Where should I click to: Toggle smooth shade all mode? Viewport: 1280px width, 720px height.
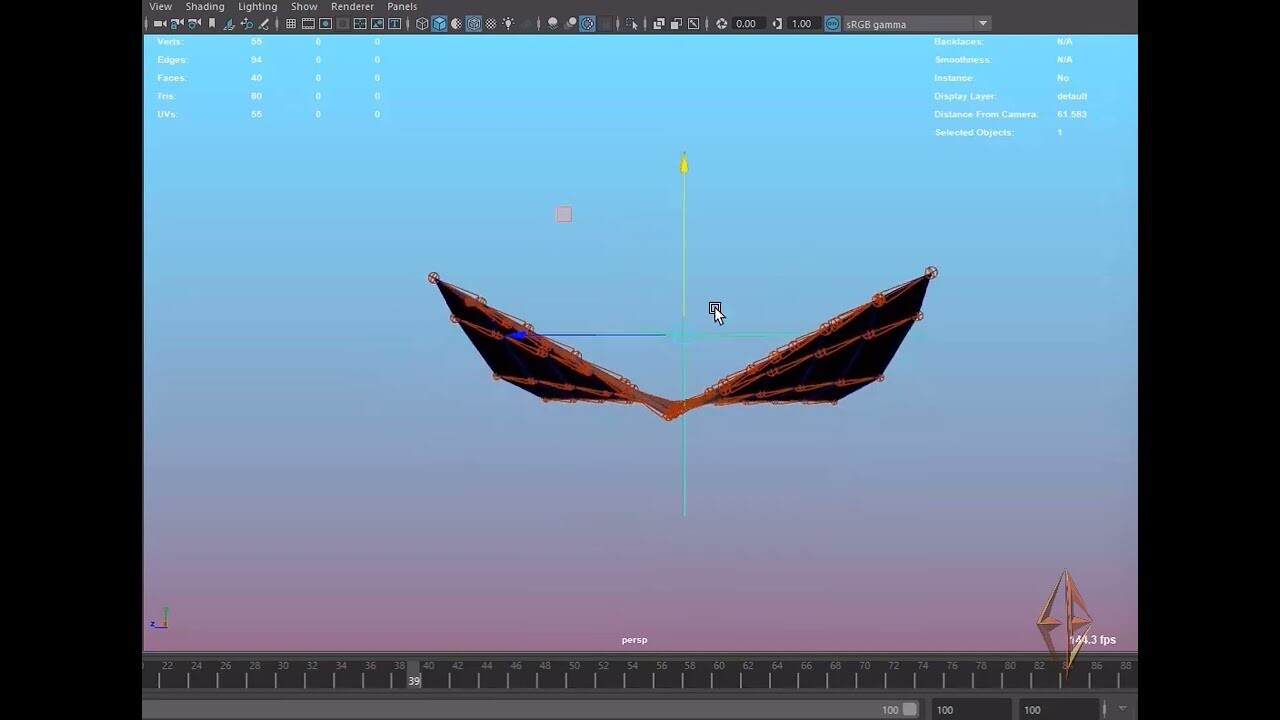click(437, 24)
